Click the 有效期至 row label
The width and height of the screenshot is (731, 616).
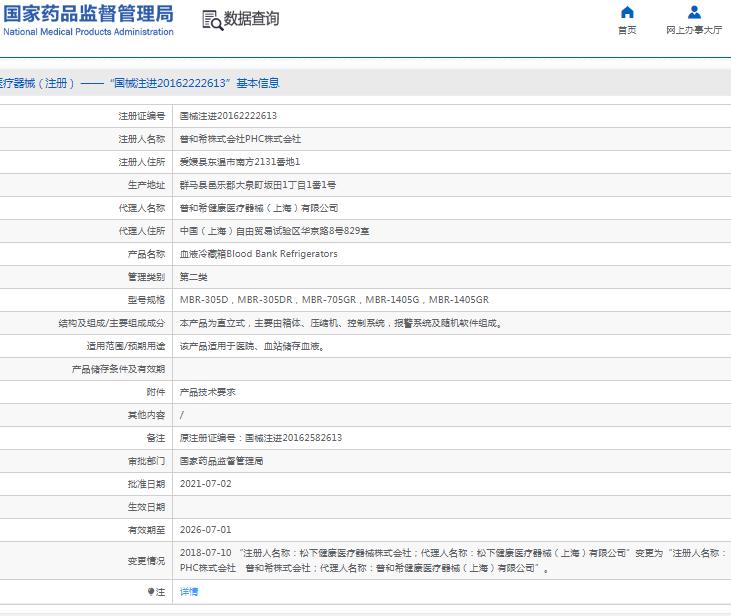coord(146,530)
